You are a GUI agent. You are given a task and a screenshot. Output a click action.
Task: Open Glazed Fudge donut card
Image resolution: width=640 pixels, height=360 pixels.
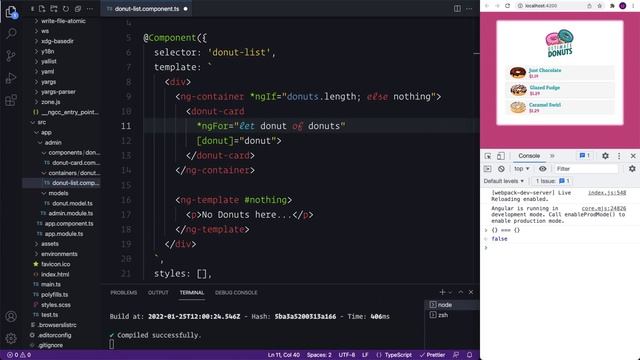[560, 90]
